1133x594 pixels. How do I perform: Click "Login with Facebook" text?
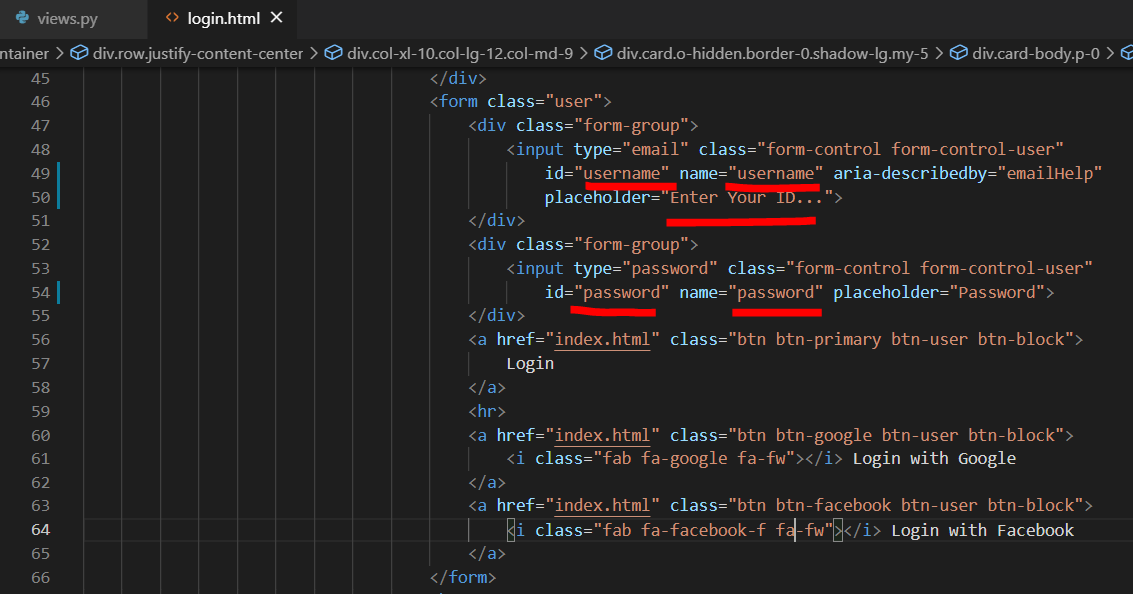click(983, 530)
